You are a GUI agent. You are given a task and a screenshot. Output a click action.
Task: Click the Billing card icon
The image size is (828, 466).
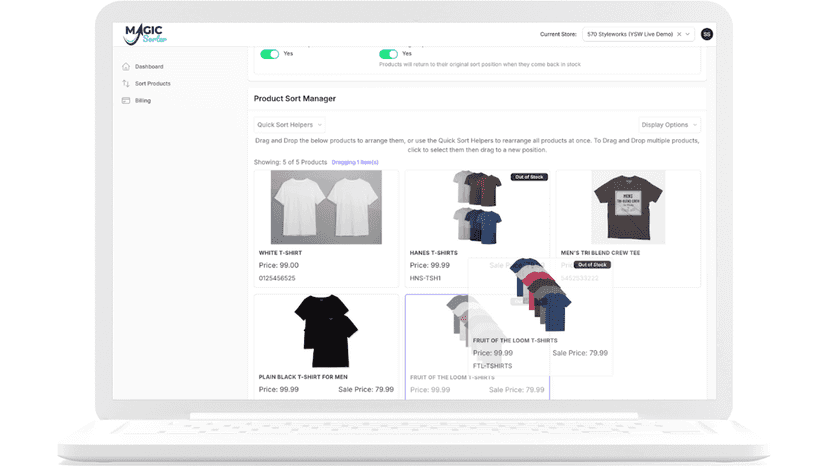click(x=126, y=100)
